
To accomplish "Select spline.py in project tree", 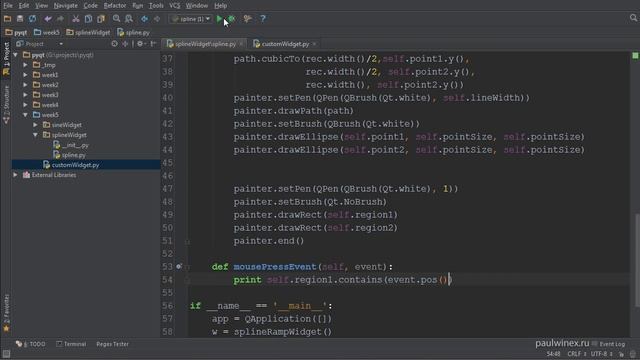I will point(73,155).
